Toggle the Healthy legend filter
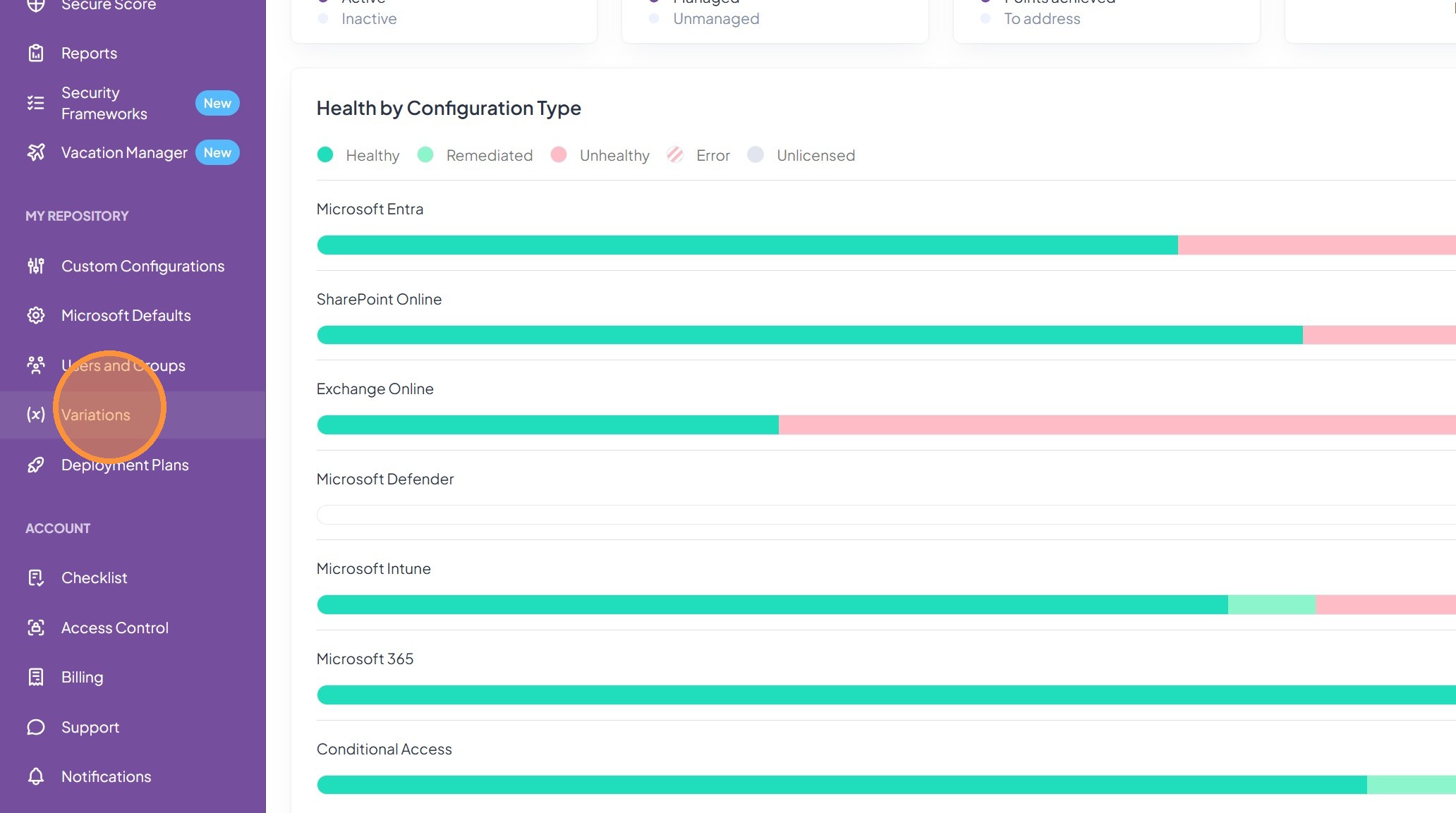Image resolution: width=1456 pixels, height=813 pixels. click(x=358, y=155)
